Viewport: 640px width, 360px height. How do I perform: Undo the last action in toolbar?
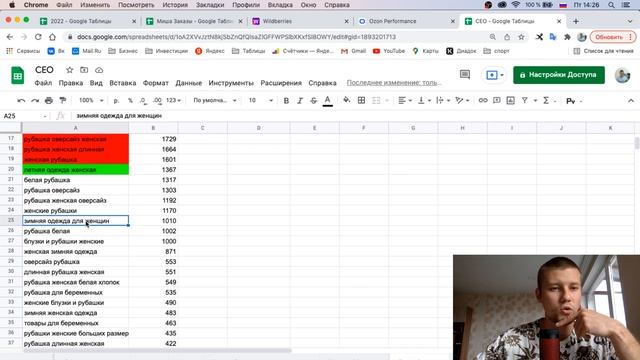pos(21,100)
